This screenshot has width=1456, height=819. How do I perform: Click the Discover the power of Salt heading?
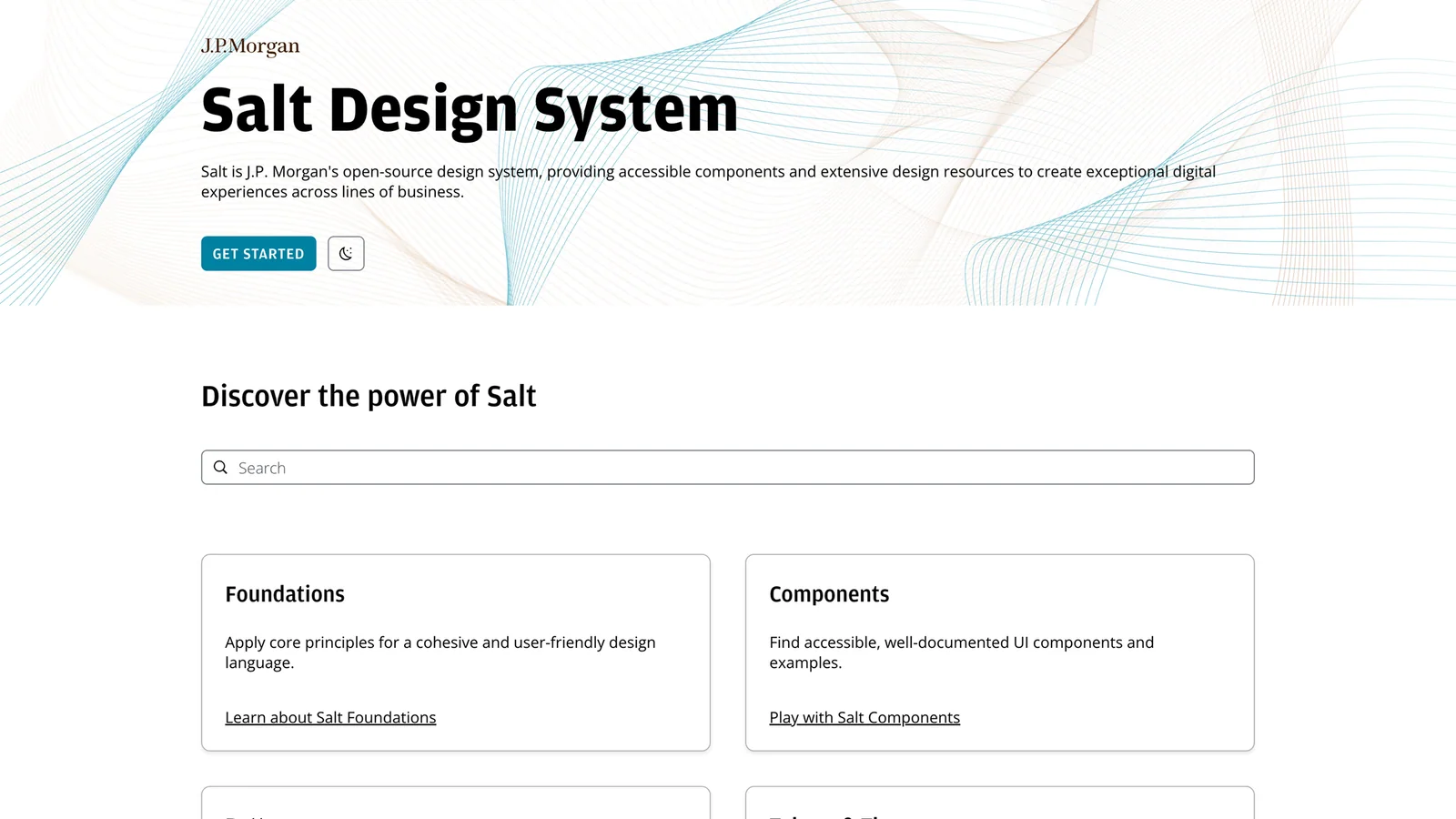[x=369, y=397]
